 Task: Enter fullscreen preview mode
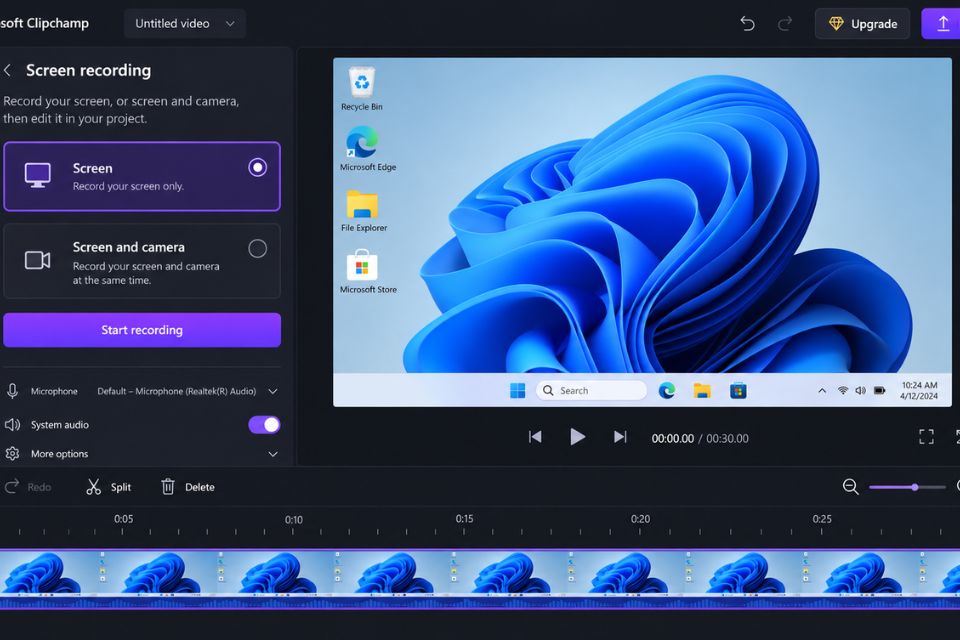click(926, 437)
